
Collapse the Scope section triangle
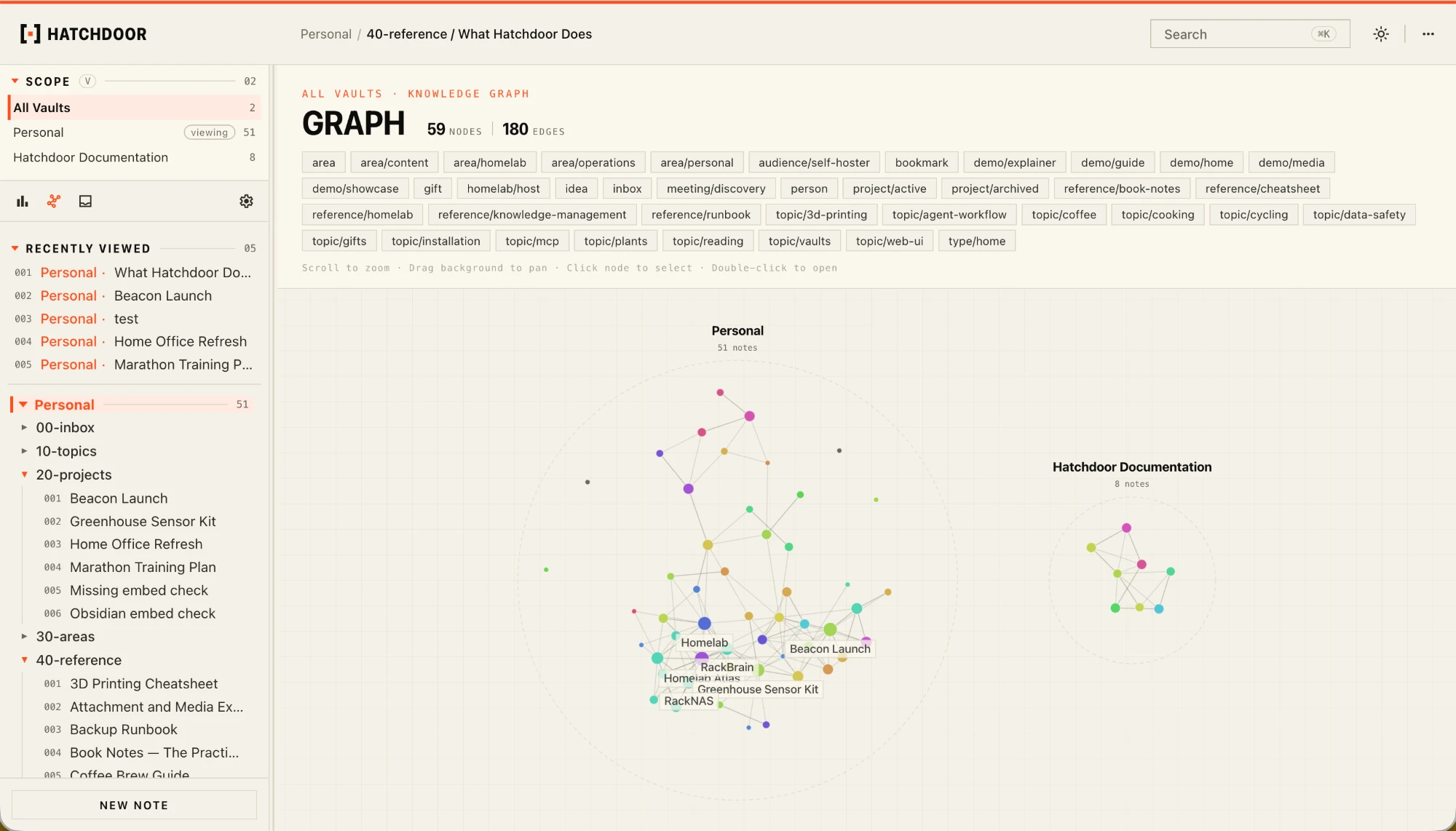pos(15,81)
